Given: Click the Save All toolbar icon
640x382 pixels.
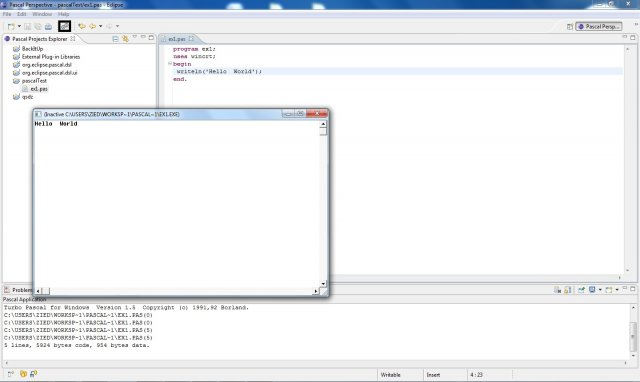Looking at the screenshot, I should [x=38, y=27].
